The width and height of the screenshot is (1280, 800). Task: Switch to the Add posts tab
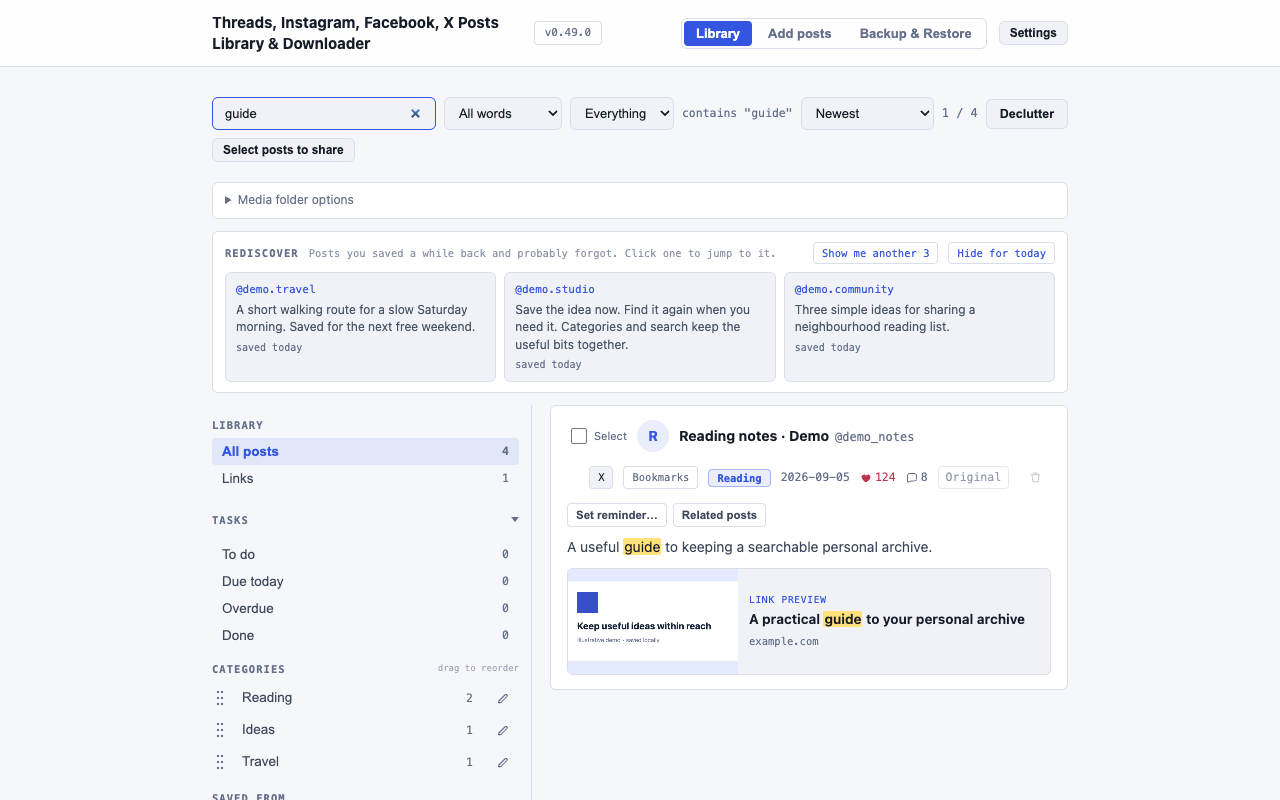(x=799, y=33)
